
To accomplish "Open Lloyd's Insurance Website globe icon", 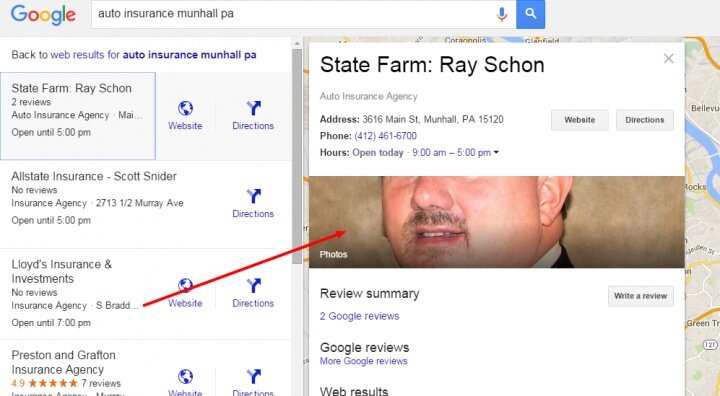I will pyautogui.click(x=185, y=286).
